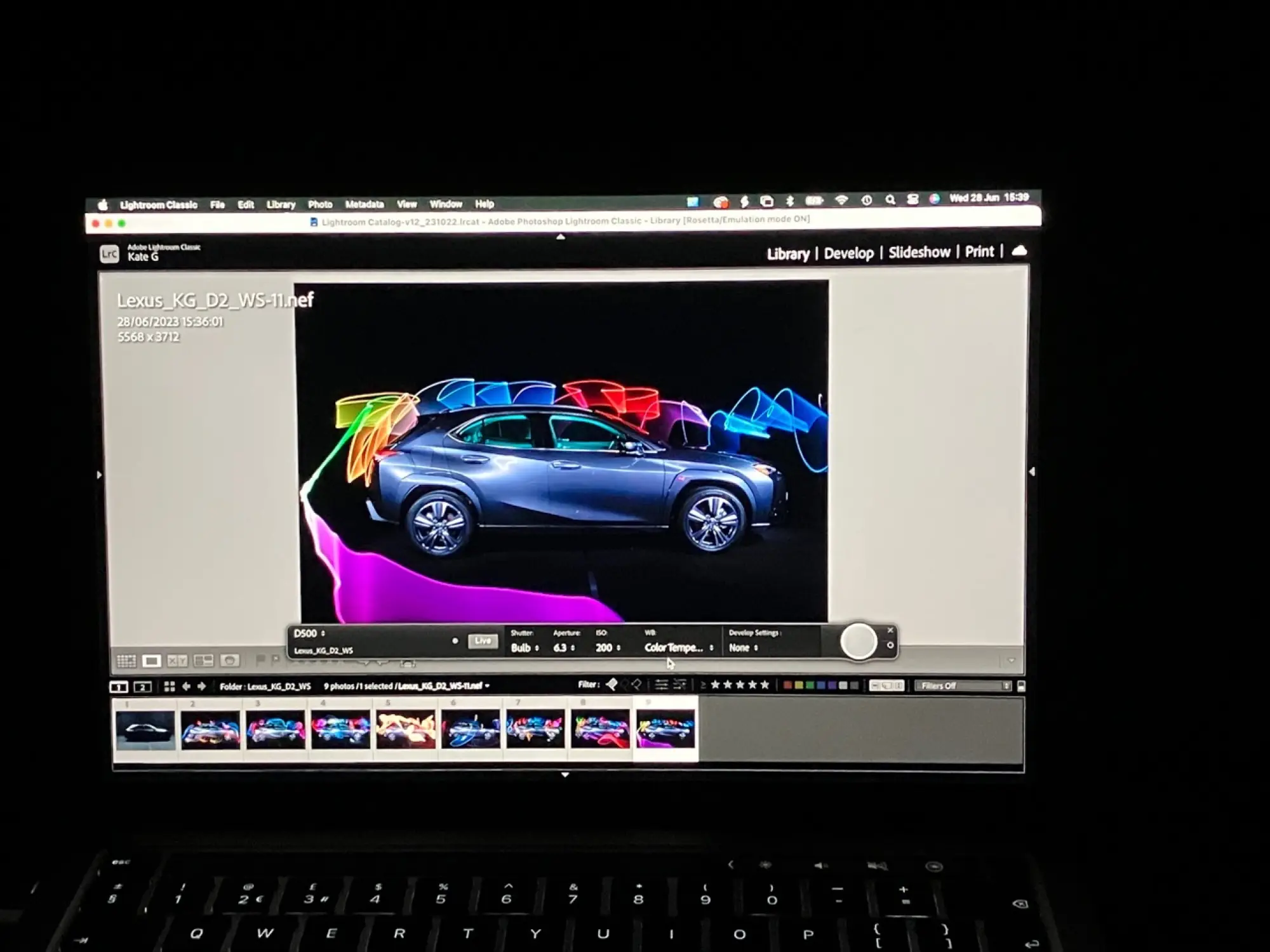
Task: Go forward with the right arrow
Action: 201,686
